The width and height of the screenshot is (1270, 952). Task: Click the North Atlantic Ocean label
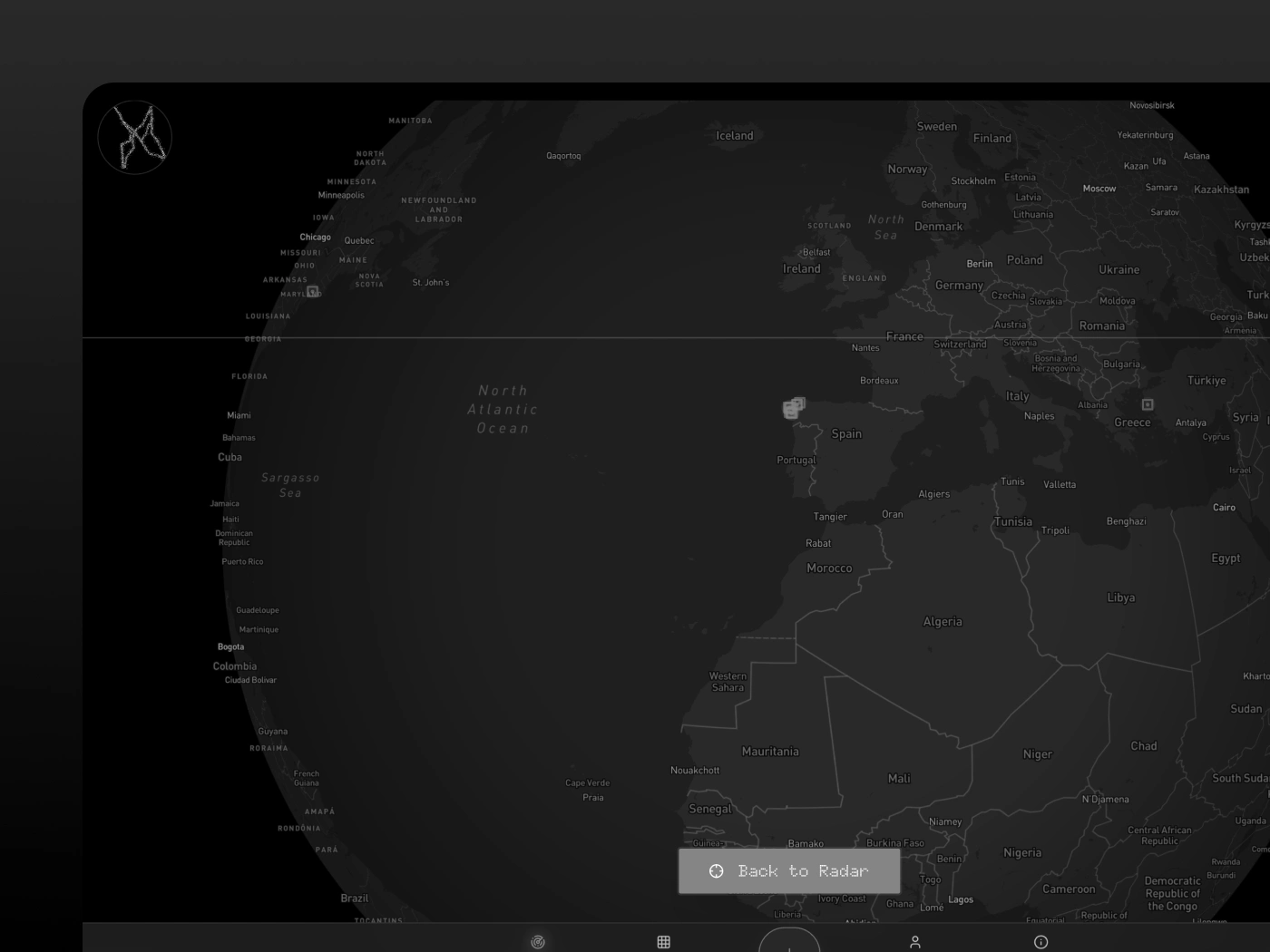point(503,410)
